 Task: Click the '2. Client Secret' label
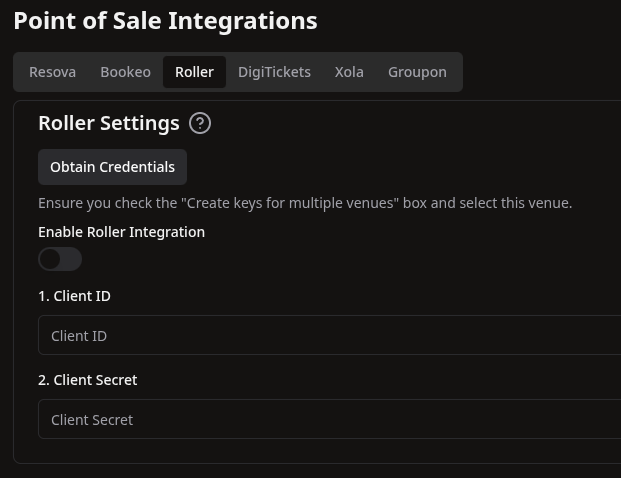[88, 380]
